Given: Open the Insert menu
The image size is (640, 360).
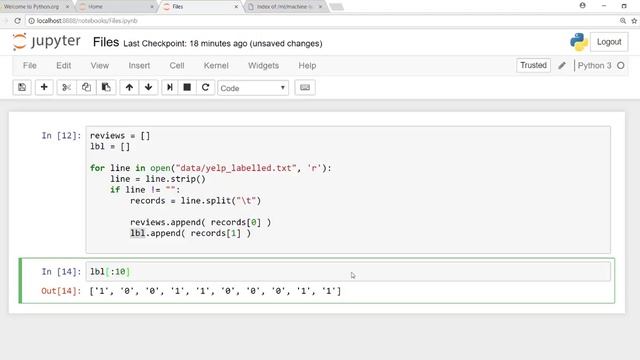Looking at the screenshot, I should tap(139, 65).
